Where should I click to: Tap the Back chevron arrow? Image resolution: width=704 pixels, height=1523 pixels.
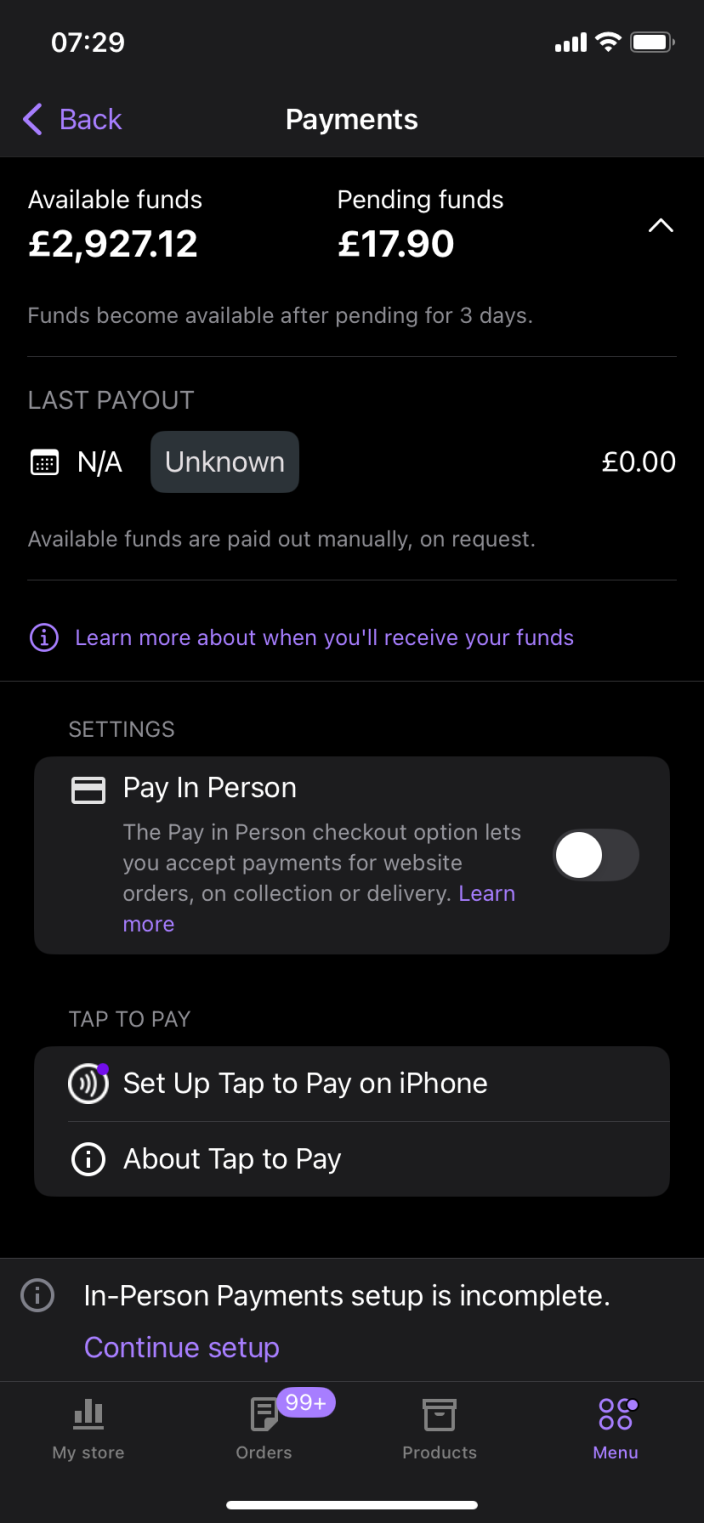pyautogui.click(x=31, y=119)
